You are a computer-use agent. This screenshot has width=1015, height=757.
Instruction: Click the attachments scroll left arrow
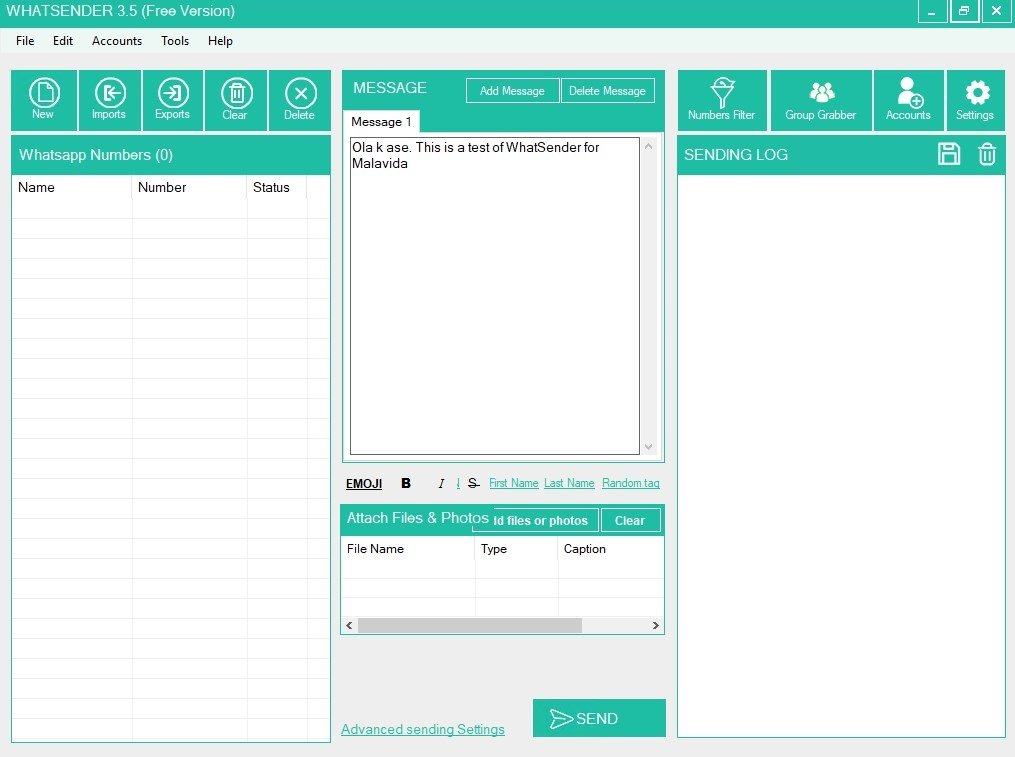click(x=350, y=626)
